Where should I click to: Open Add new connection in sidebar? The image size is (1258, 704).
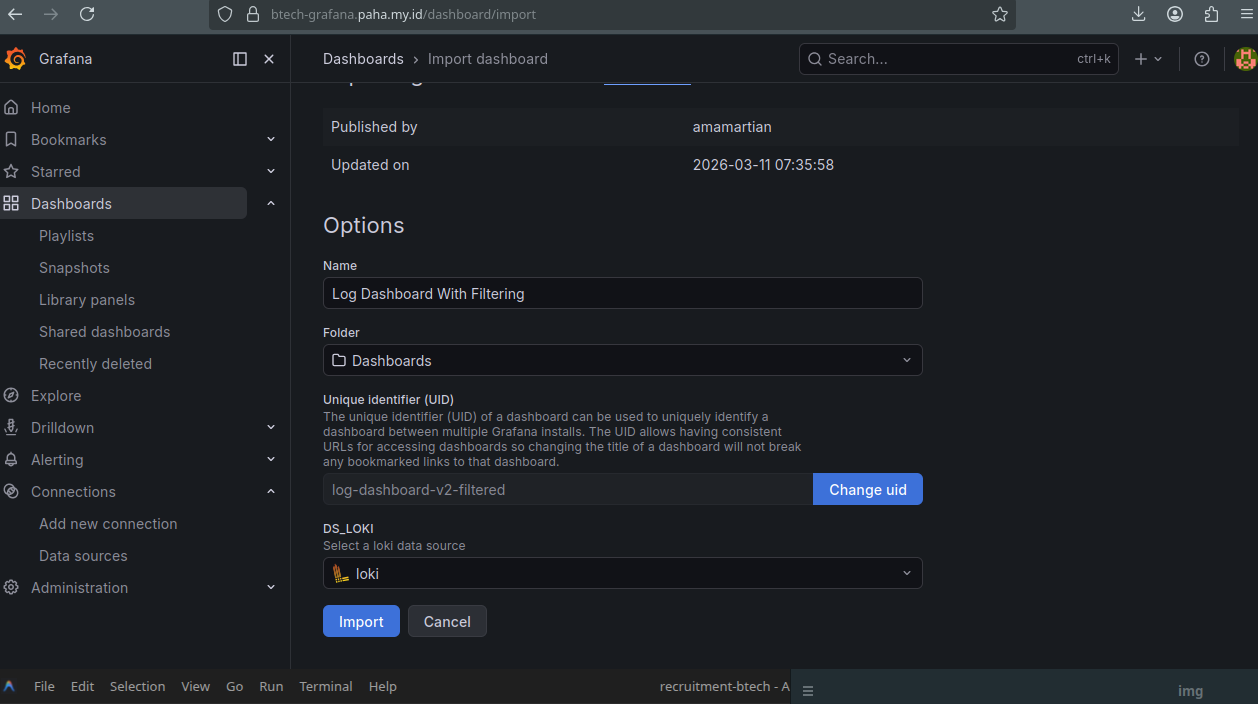pyautogui.click(x=108, y=523)
